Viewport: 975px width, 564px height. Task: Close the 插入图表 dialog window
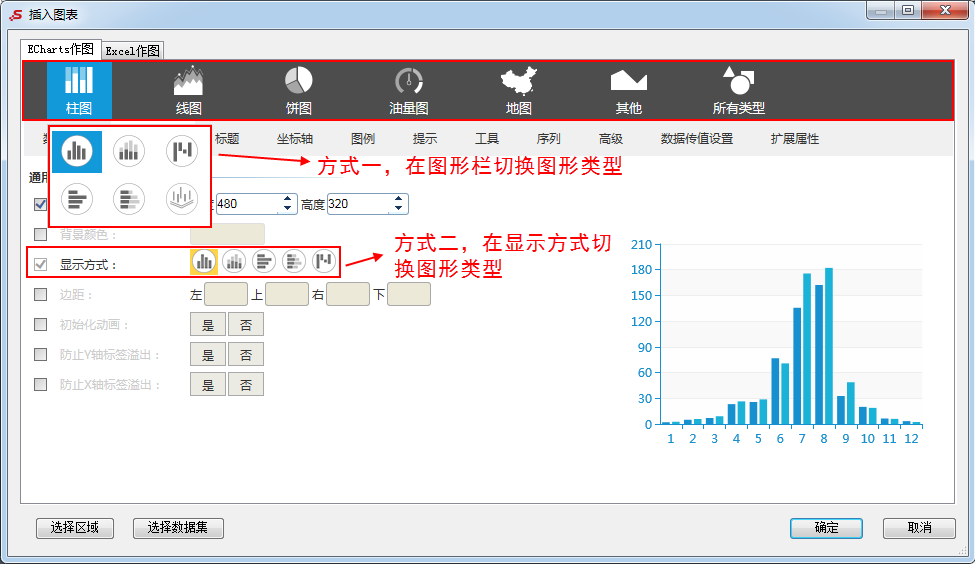coord(945,10)
